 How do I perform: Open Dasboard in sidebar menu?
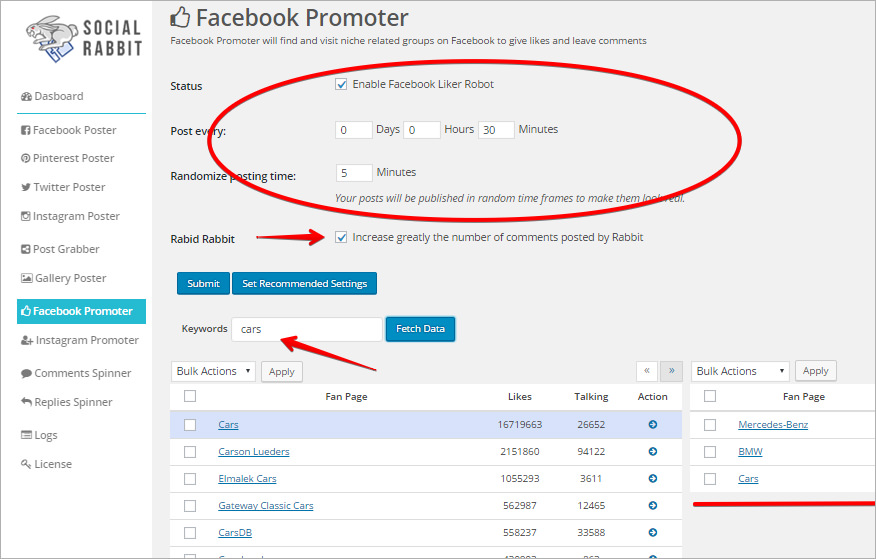[x=59, y=96]
